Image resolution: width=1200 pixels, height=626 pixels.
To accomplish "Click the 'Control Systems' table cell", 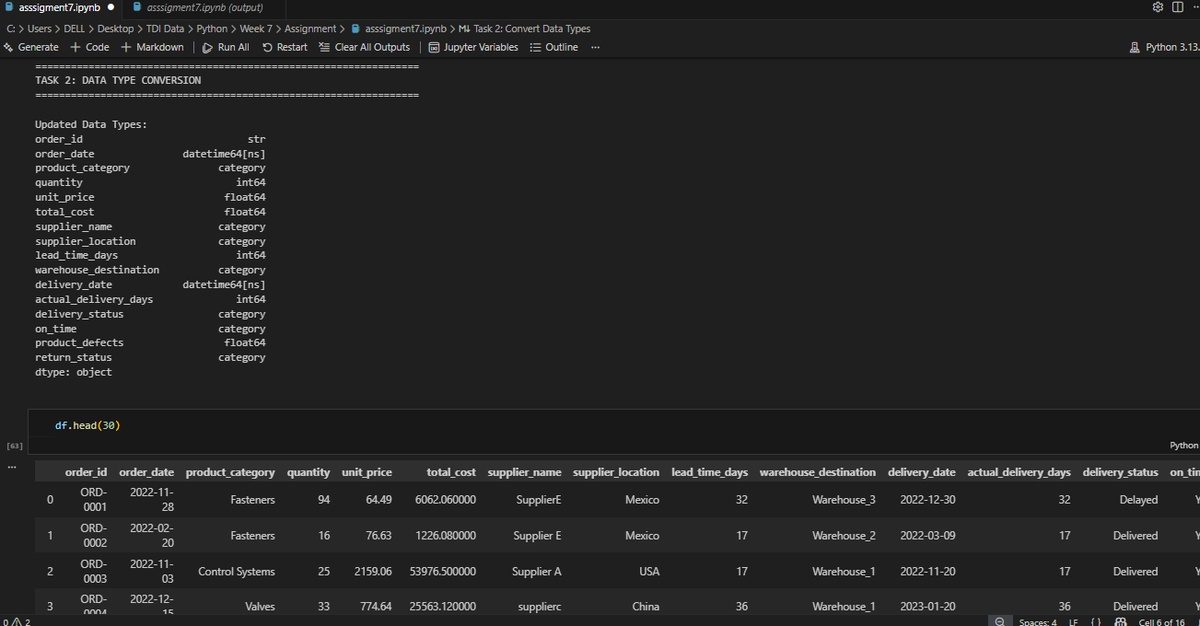I will [x=236, y=572].
